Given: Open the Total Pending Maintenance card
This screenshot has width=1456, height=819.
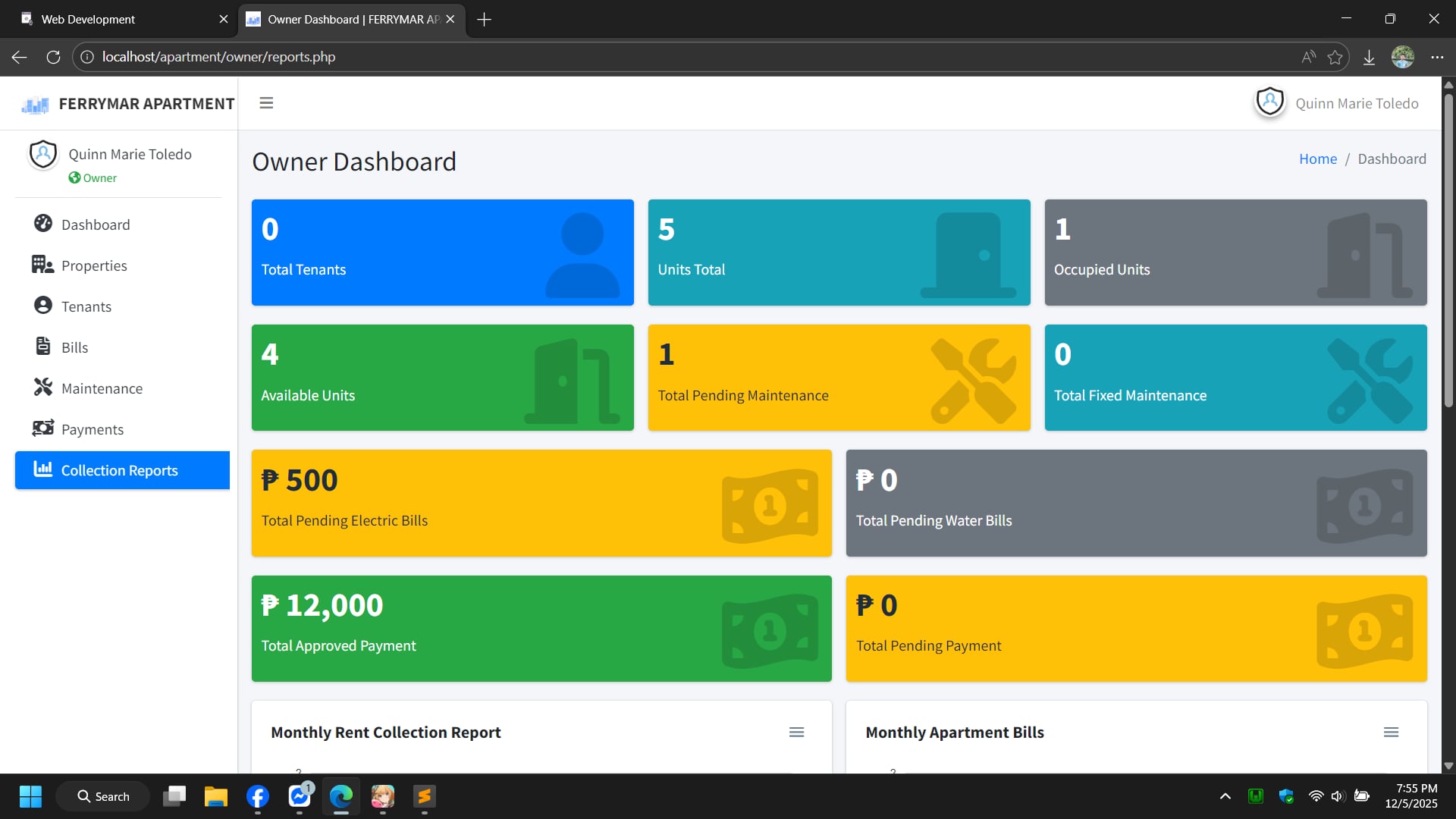Looking at the screenshot, I should [839, 378].
